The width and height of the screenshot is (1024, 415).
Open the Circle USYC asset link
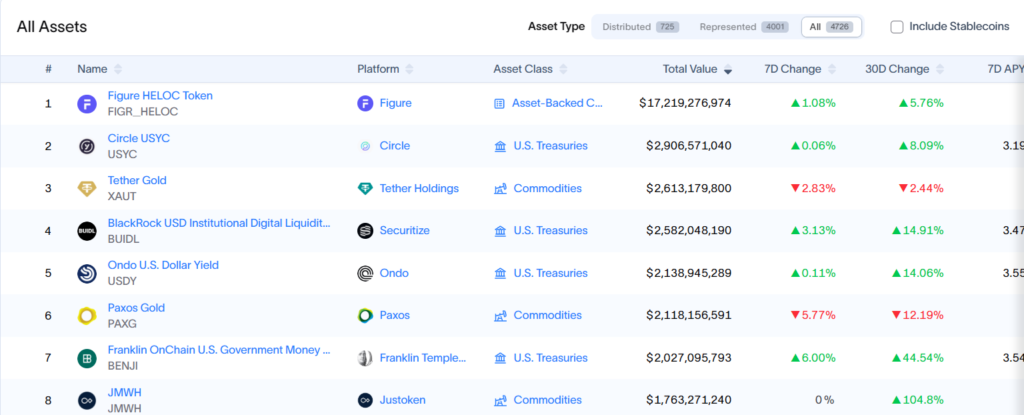tap(138, 138)
